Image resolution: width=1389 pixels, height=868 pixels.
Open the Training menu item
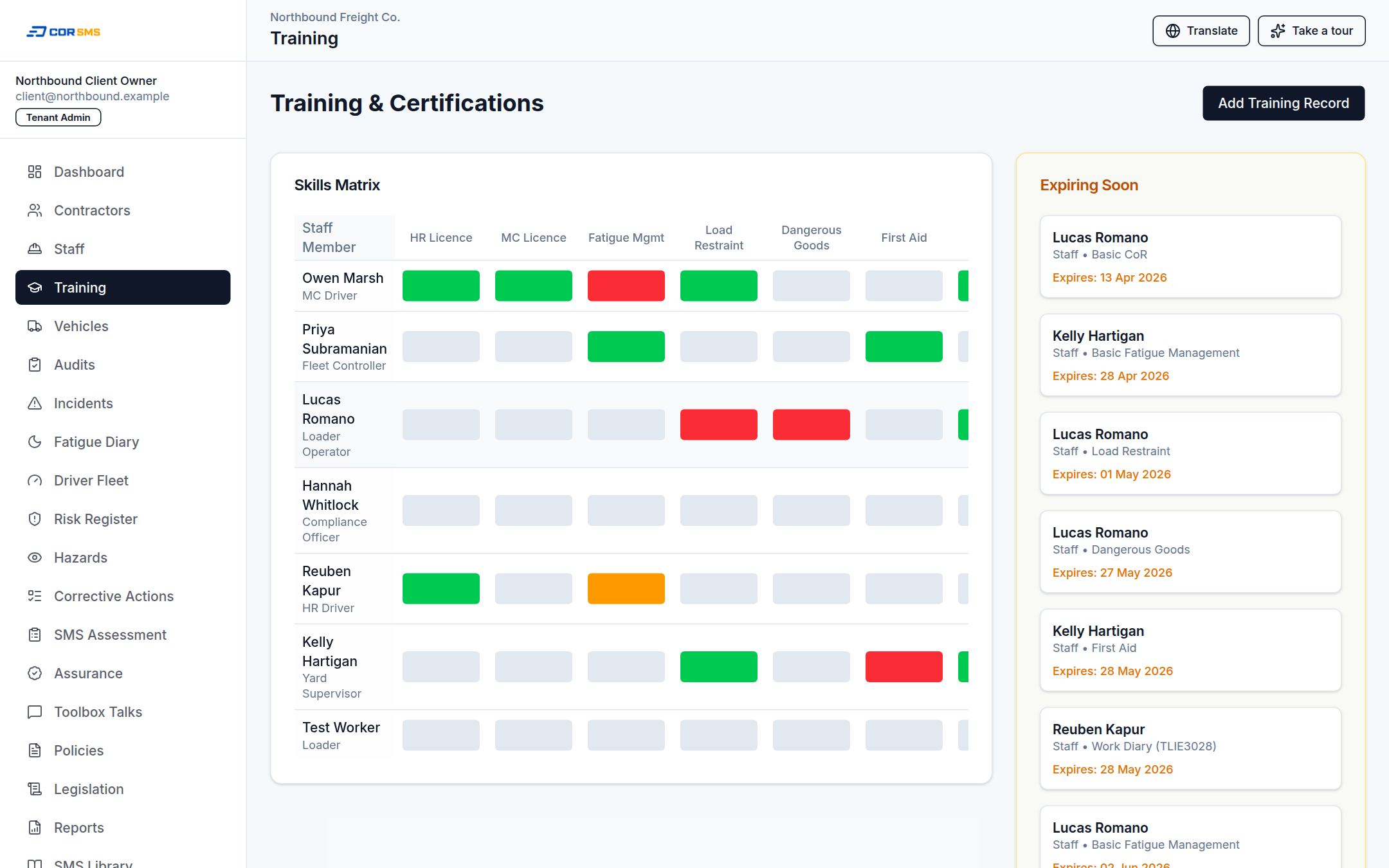(123, 287)
